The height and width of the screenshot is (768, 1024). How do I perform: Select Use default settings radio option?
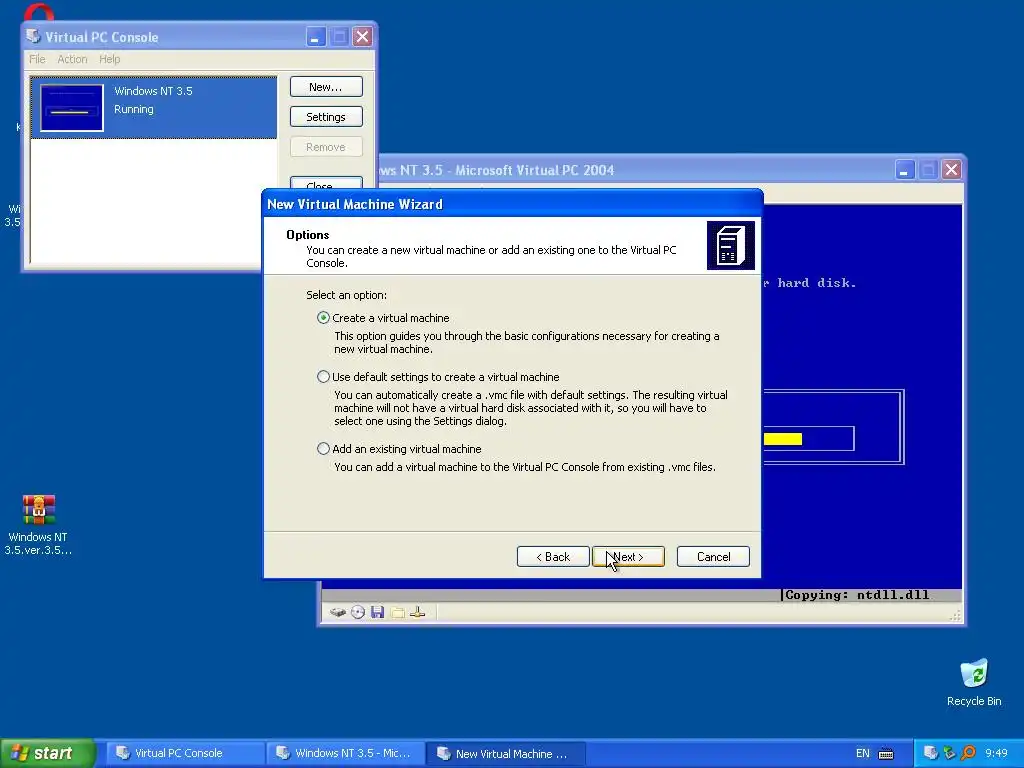(323, 377)
